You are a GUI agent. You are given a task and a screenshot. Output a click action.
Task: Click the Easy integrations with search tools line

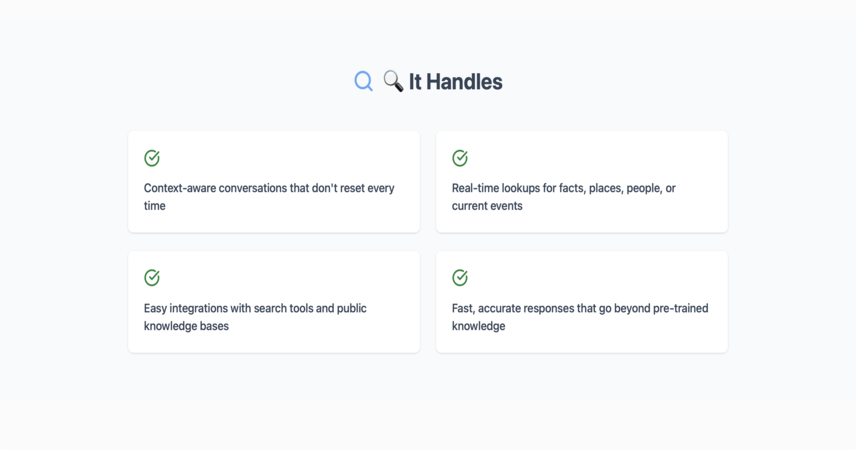coord(255,308)
